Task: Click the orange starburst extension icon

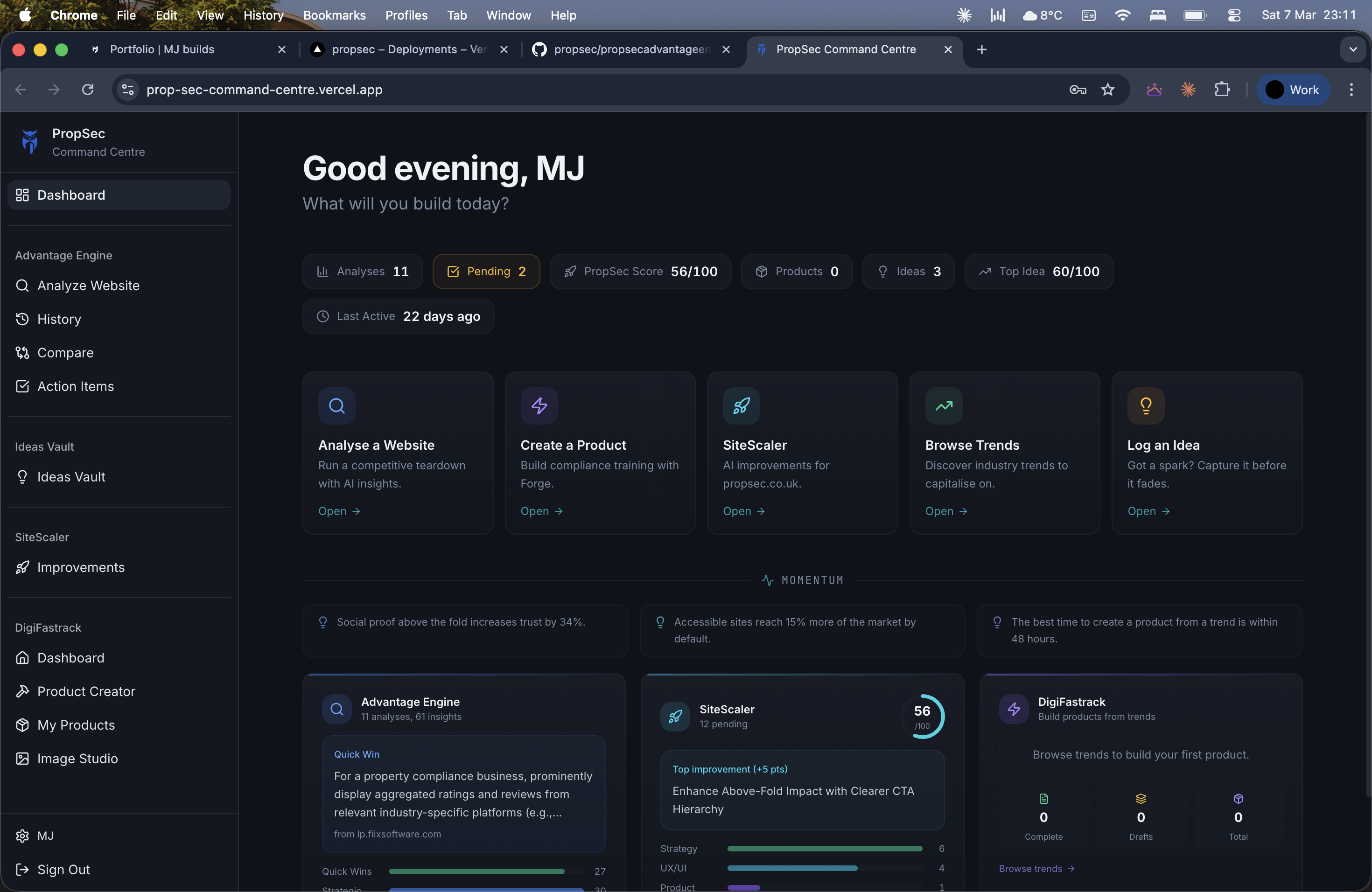Action: pyautogui.click(x=1188, y=89)
